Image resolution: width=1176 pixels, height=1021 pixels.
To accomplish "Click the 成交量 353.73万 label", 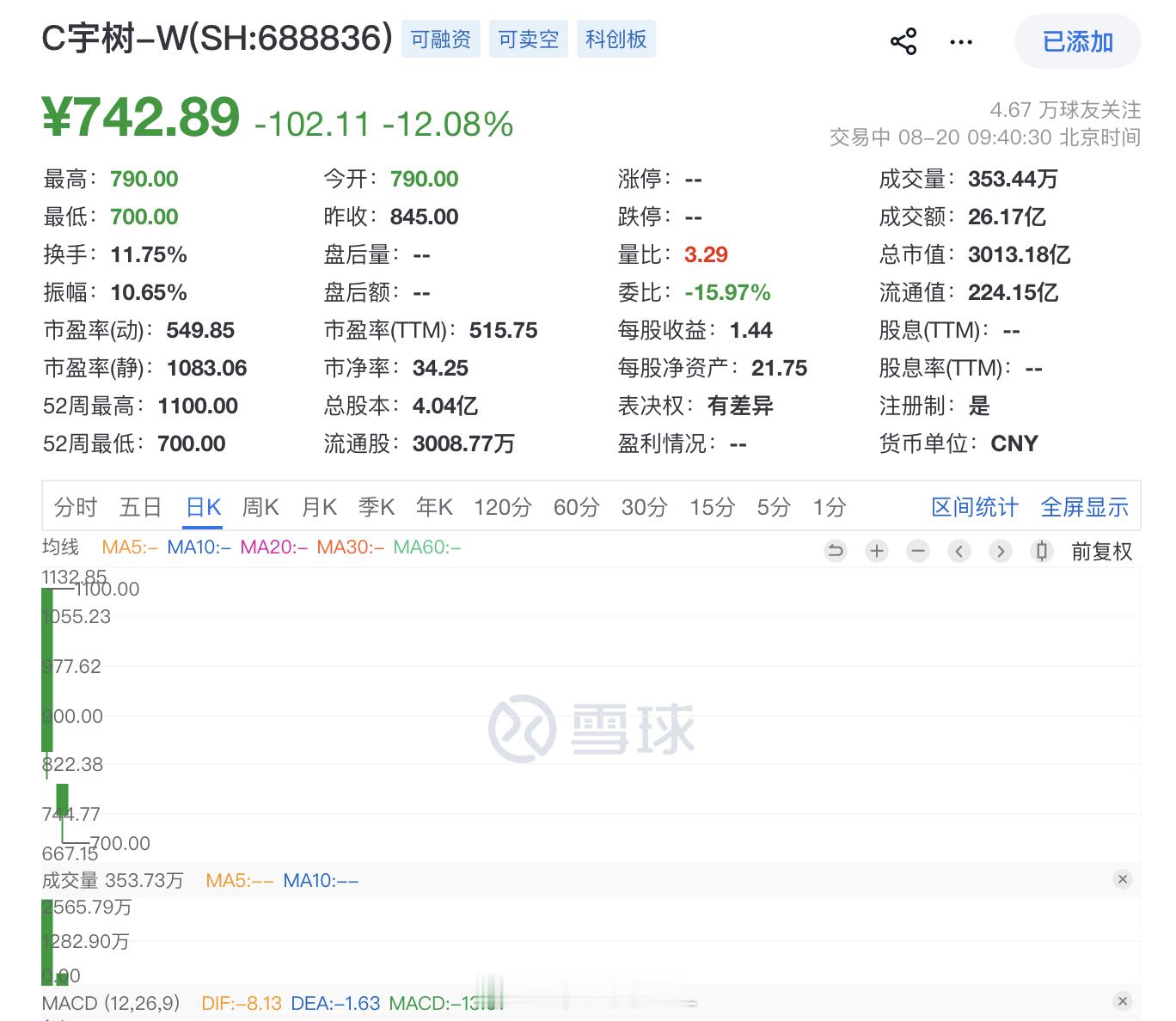I will 113,880.
